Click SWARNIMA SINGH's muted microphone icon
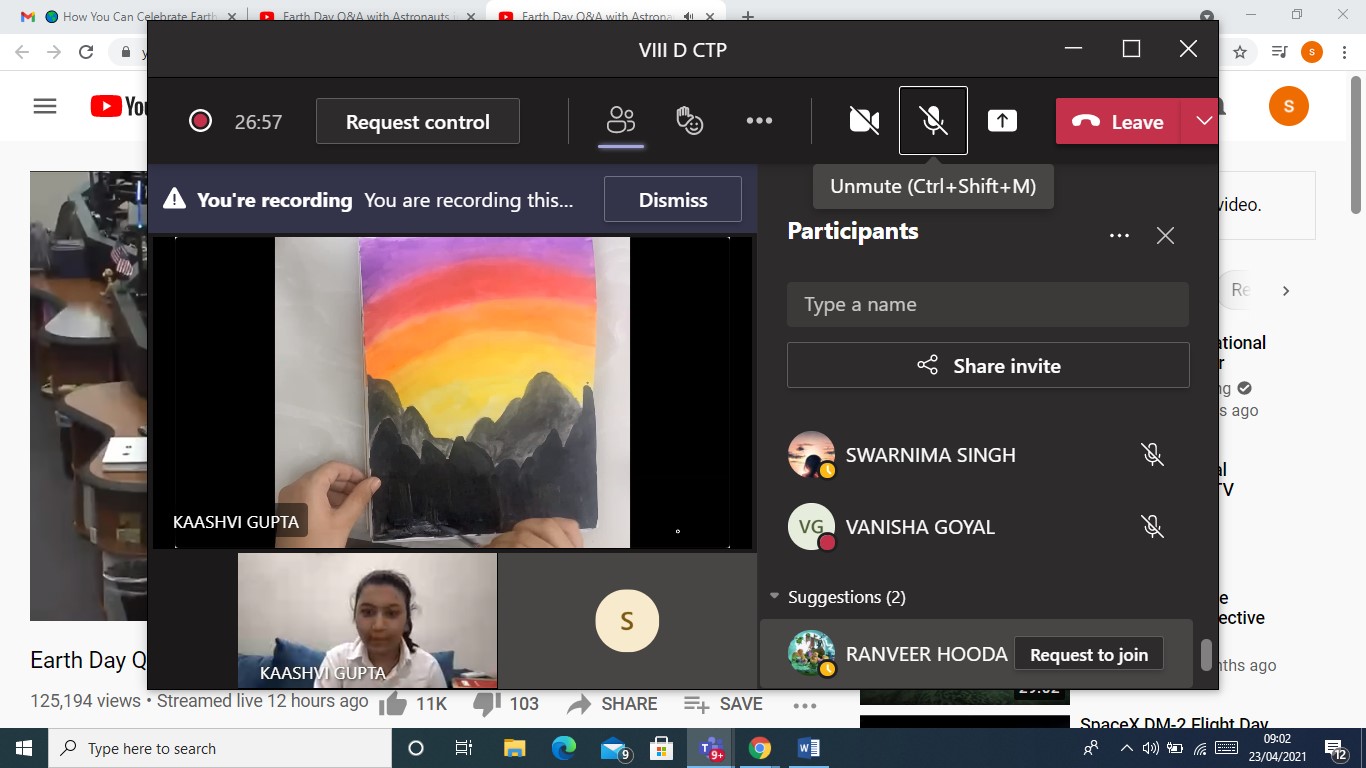The height and width of the screenshot is (768, 1366). point(1152,455)
